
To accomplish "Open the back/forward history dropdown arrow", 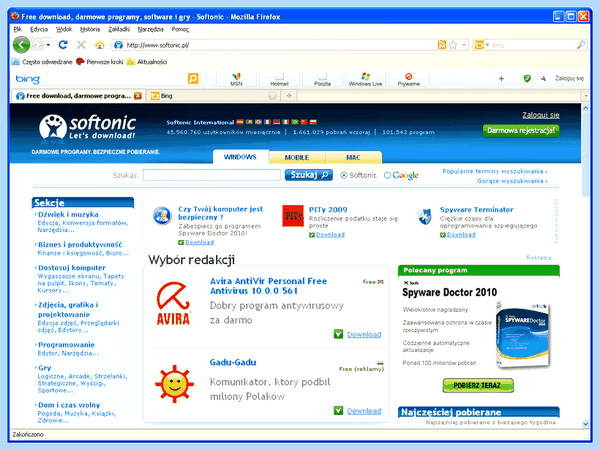I will [48, 45].
